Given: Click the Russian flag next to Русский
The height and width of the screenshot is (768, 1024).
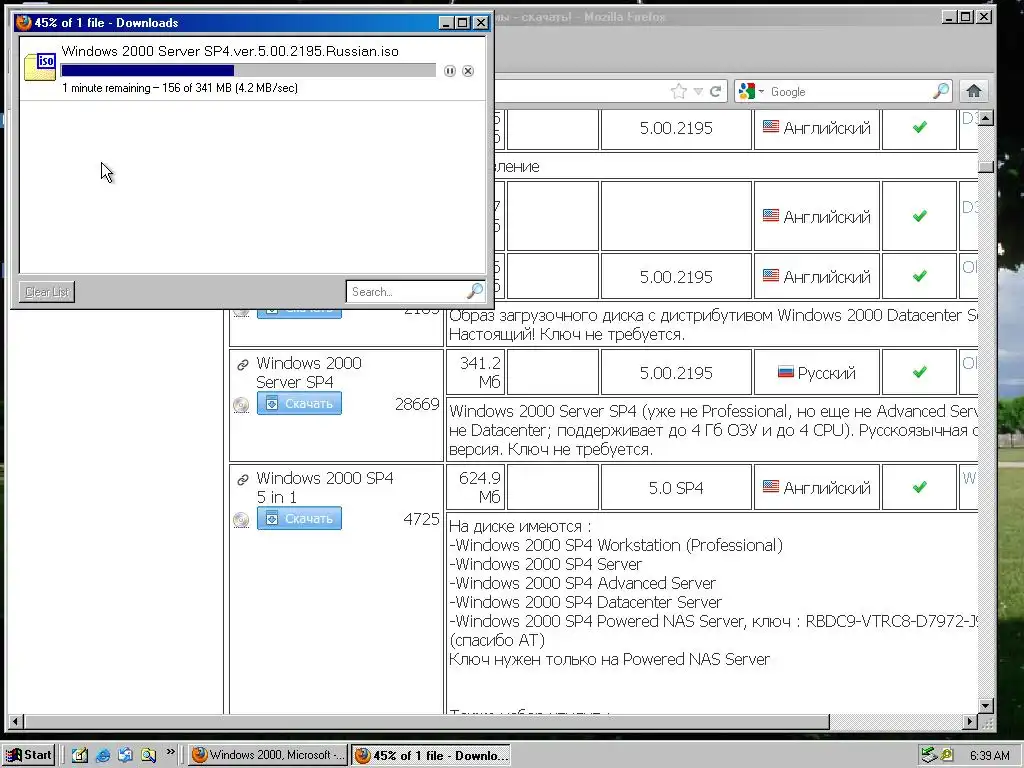Looking at the screenshot, I should (x=786, y=372).
